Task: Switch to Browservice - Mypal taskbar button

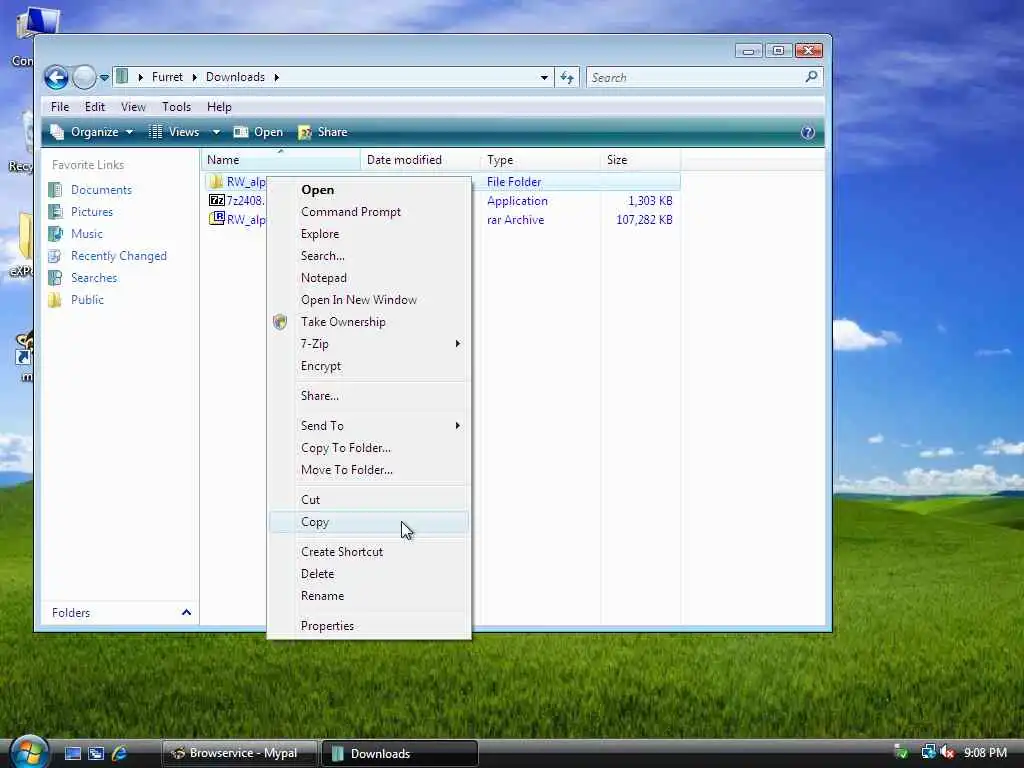Action: (x=239, y=753)
